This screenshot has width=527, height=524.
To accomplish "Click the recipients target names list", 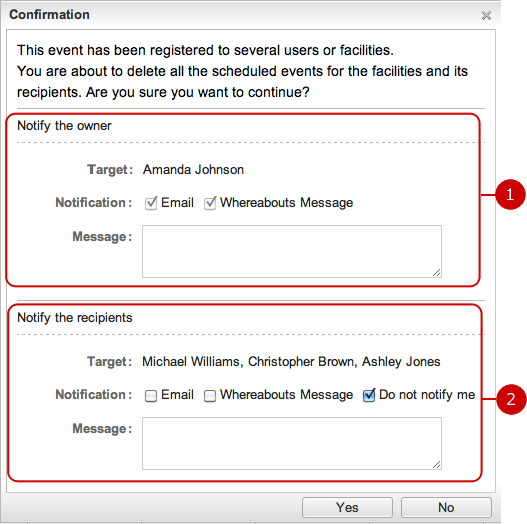I will [291, 362].
